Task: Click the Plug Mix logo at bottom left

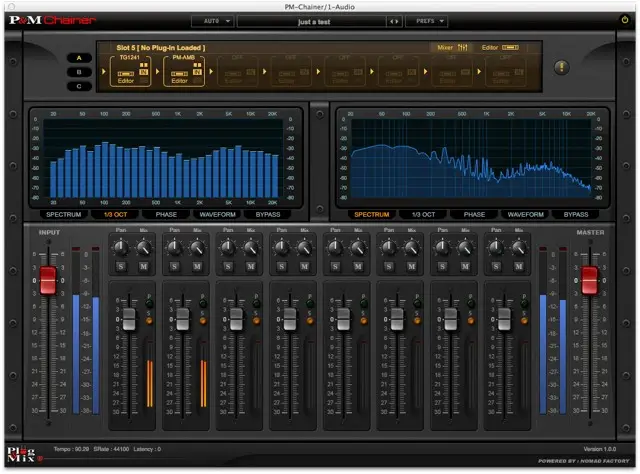Action: click(x=21, y=454)
